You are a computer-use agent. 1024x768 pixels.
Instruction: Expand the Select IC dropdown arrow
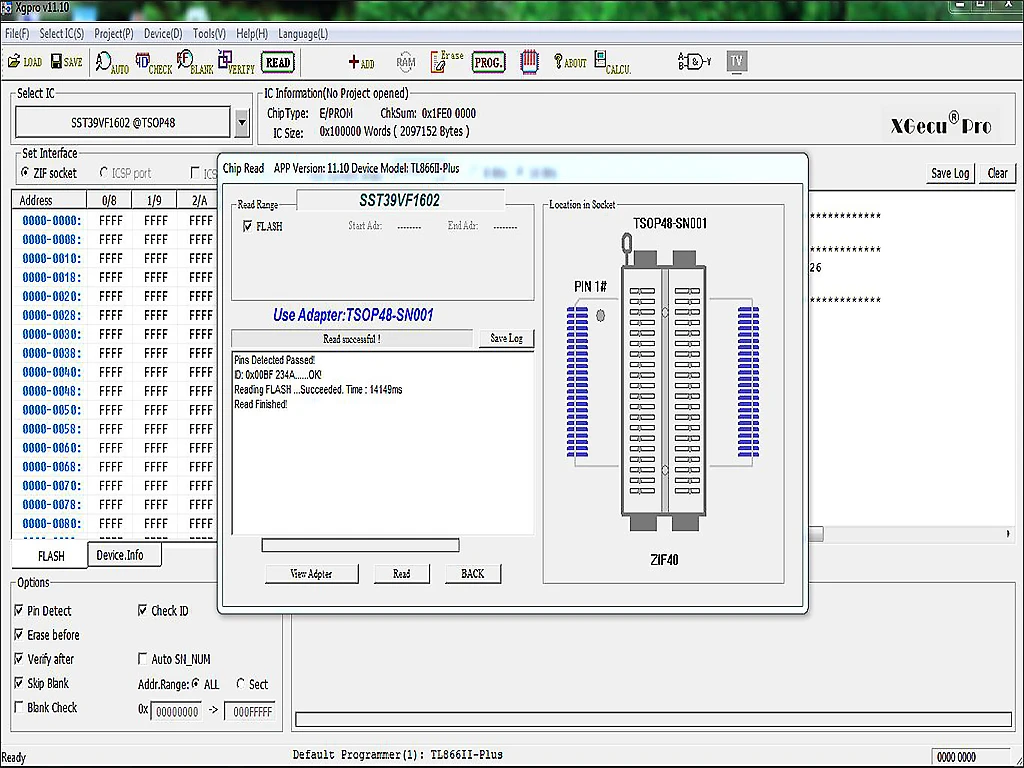click(241, 124)
